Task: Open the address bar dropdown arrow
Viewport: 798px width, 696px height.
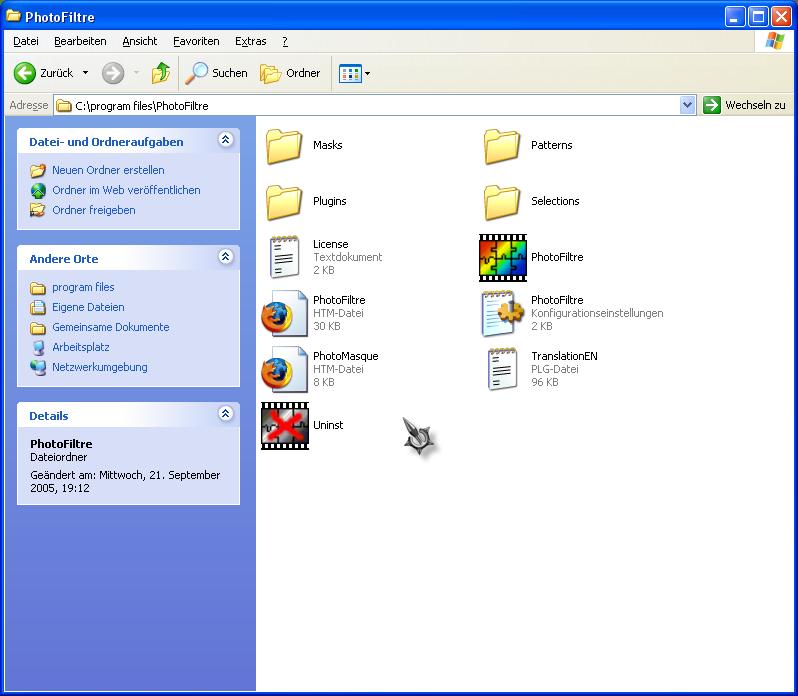Action: tap(687, 105)
